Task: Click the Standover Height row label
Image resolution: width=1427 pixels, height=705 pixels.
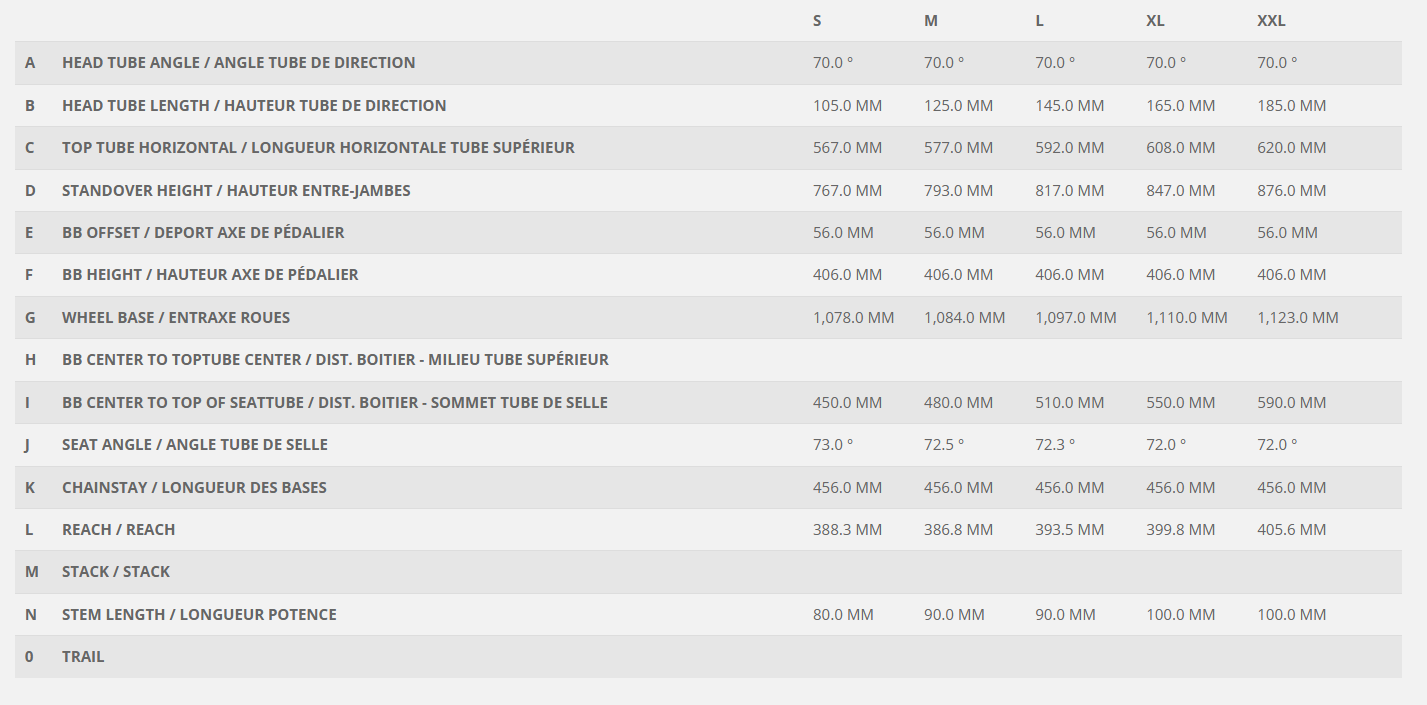Action: (x=236, y=190)
